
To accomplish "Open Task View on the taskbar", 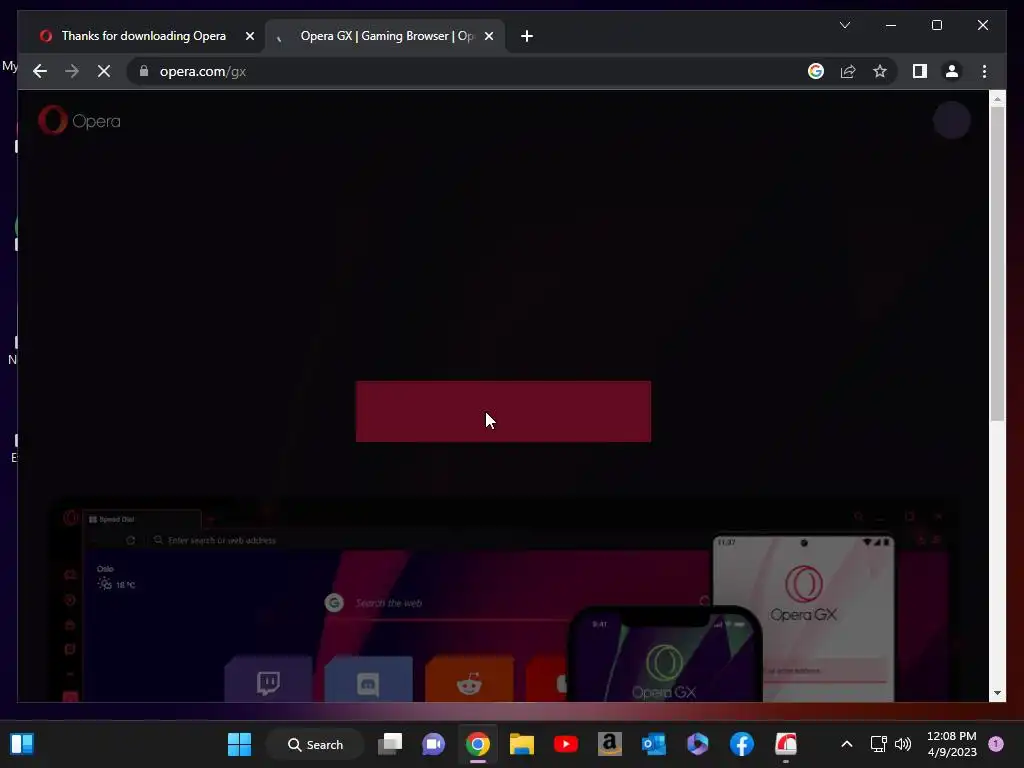I will (390, 744).
